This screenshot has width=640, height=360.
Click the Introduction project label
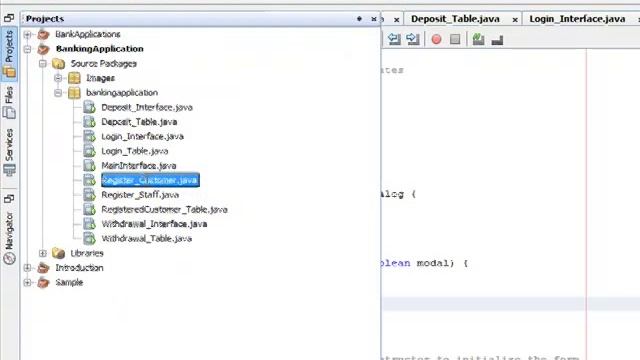(79, 268)
